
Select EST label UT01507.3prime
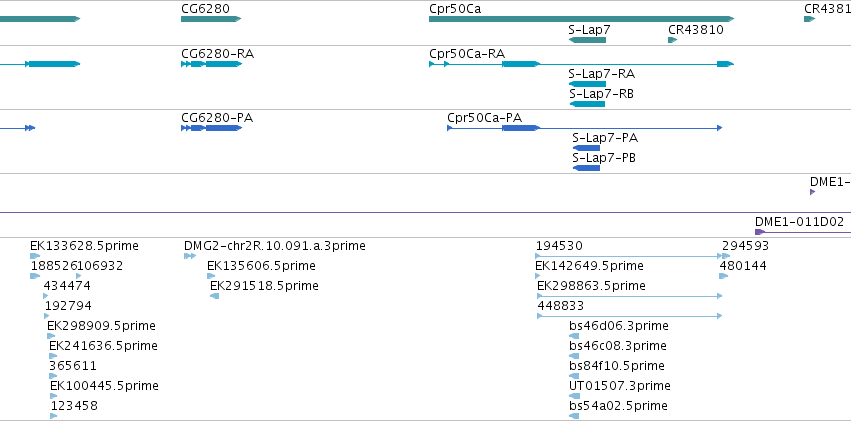[620, 386]
